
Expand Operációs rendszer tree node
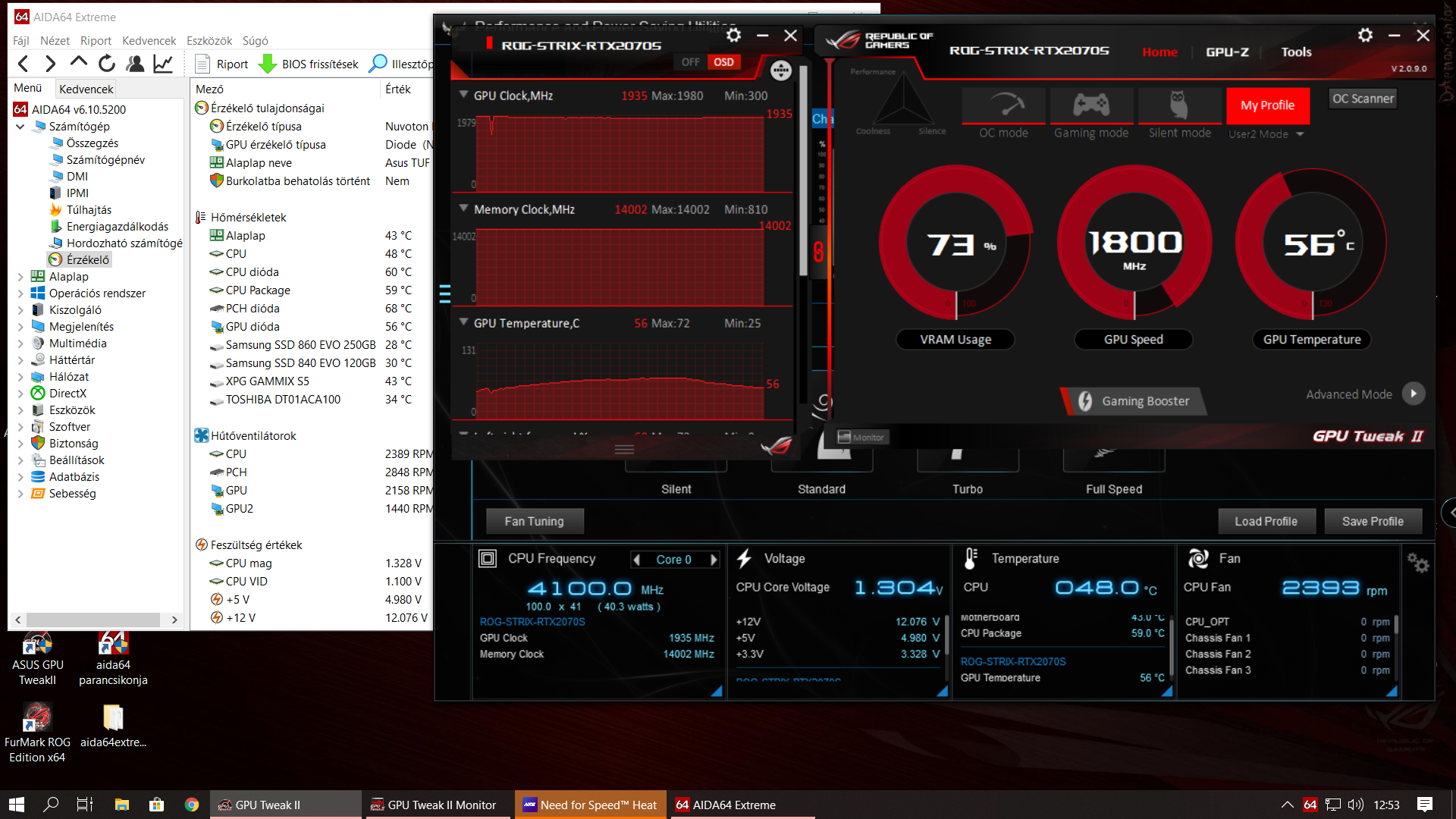(x=20, y=293)
